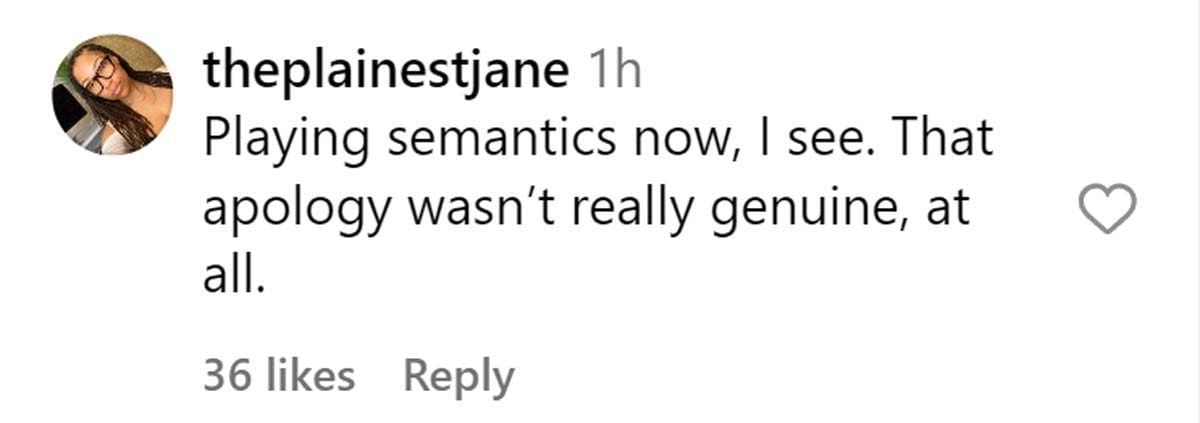This screenshot has width=1200, height=423.
Task: Open the commenter's round avatar
Action: click(x=112, y=95)
